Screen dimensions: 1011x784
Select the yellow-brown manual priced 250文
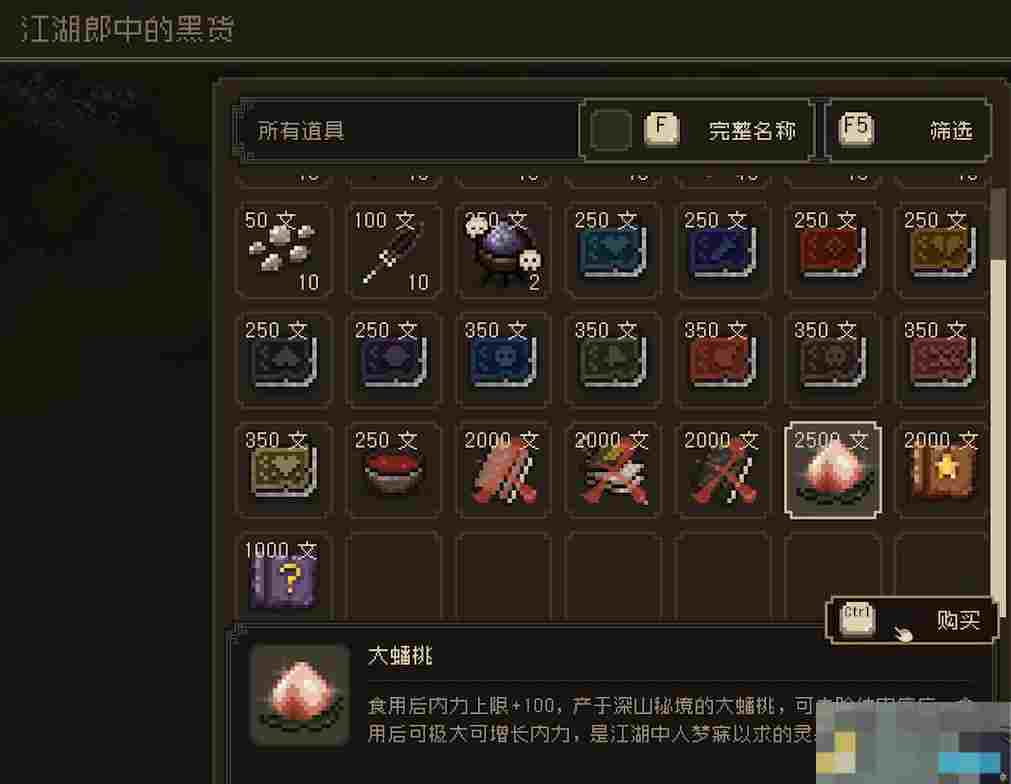point(942,250)
